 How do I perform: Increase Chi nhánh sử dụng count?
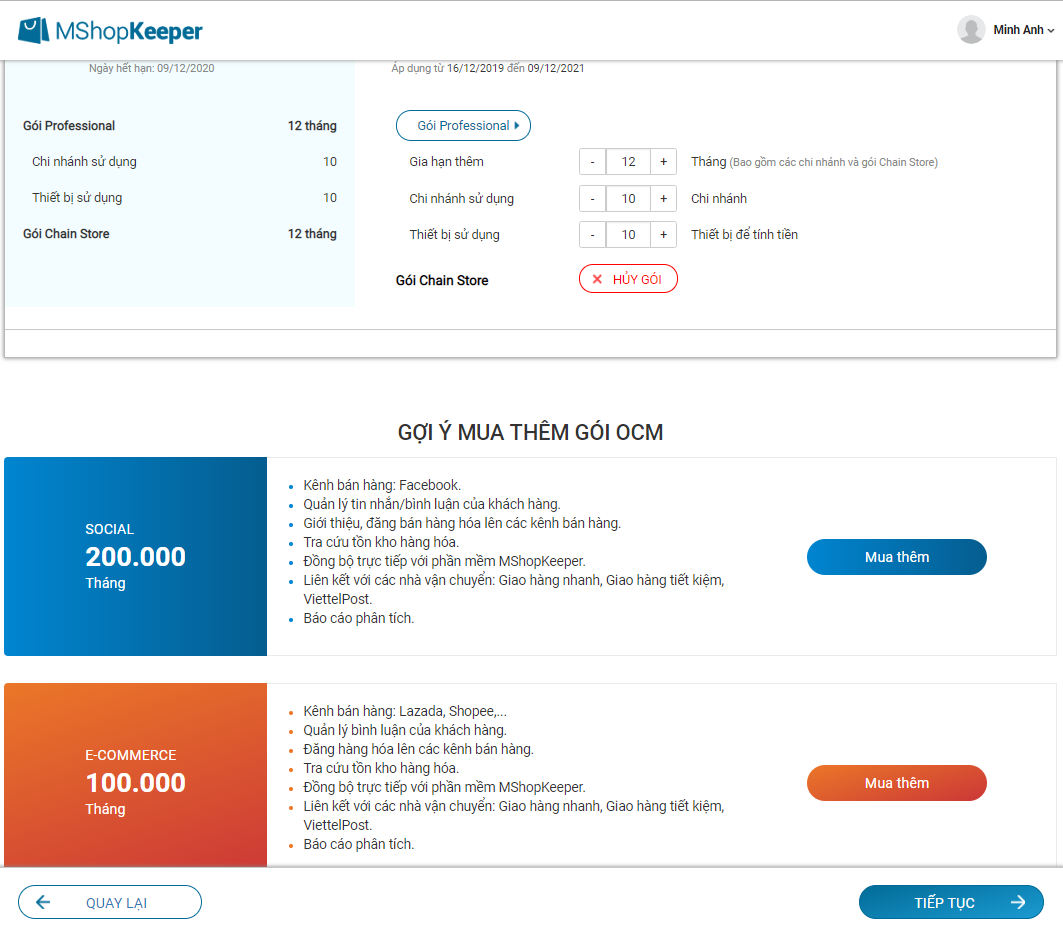point(664,199)
